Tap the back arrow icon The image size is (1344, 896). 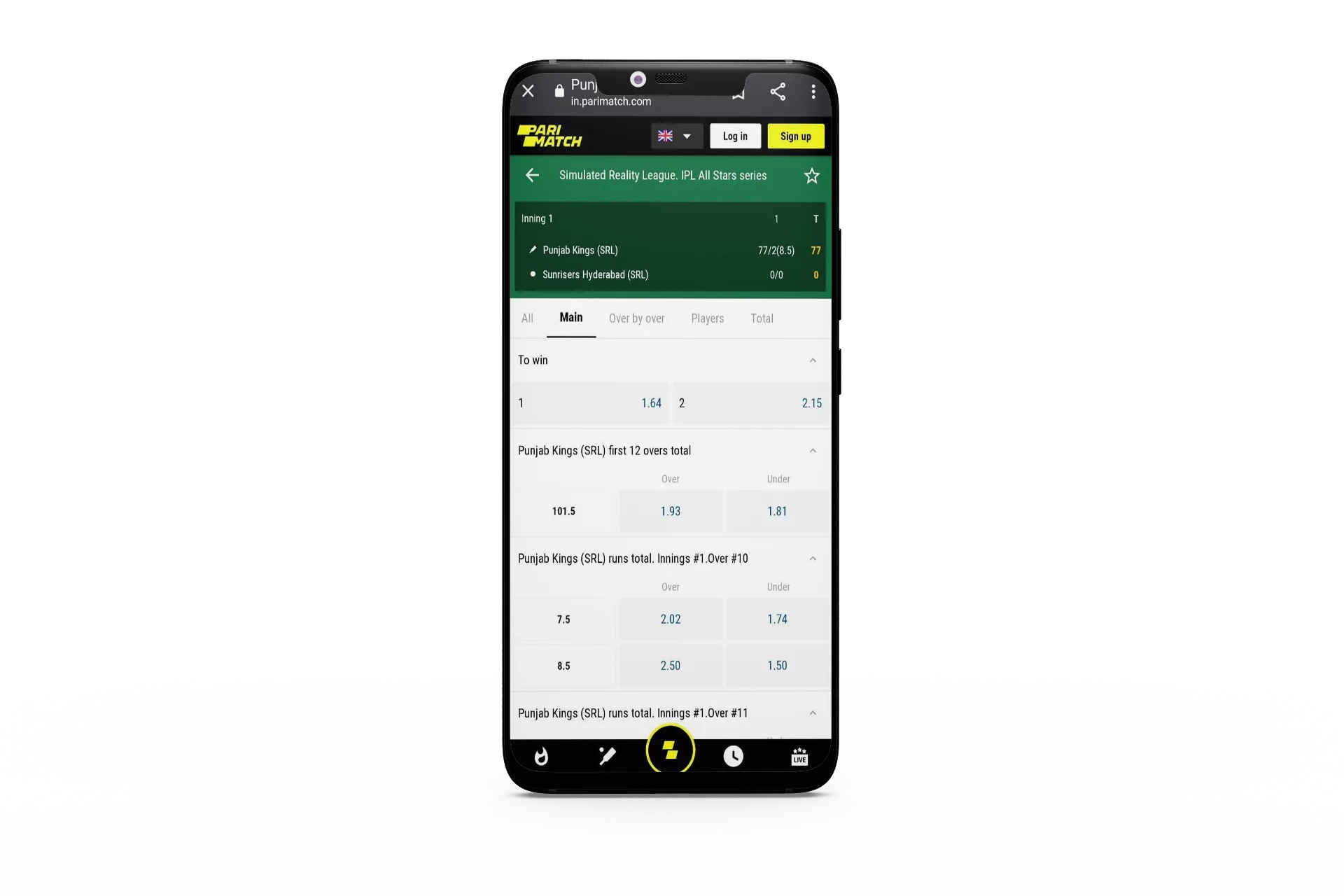pyautogui.click(x=531, y=175)
